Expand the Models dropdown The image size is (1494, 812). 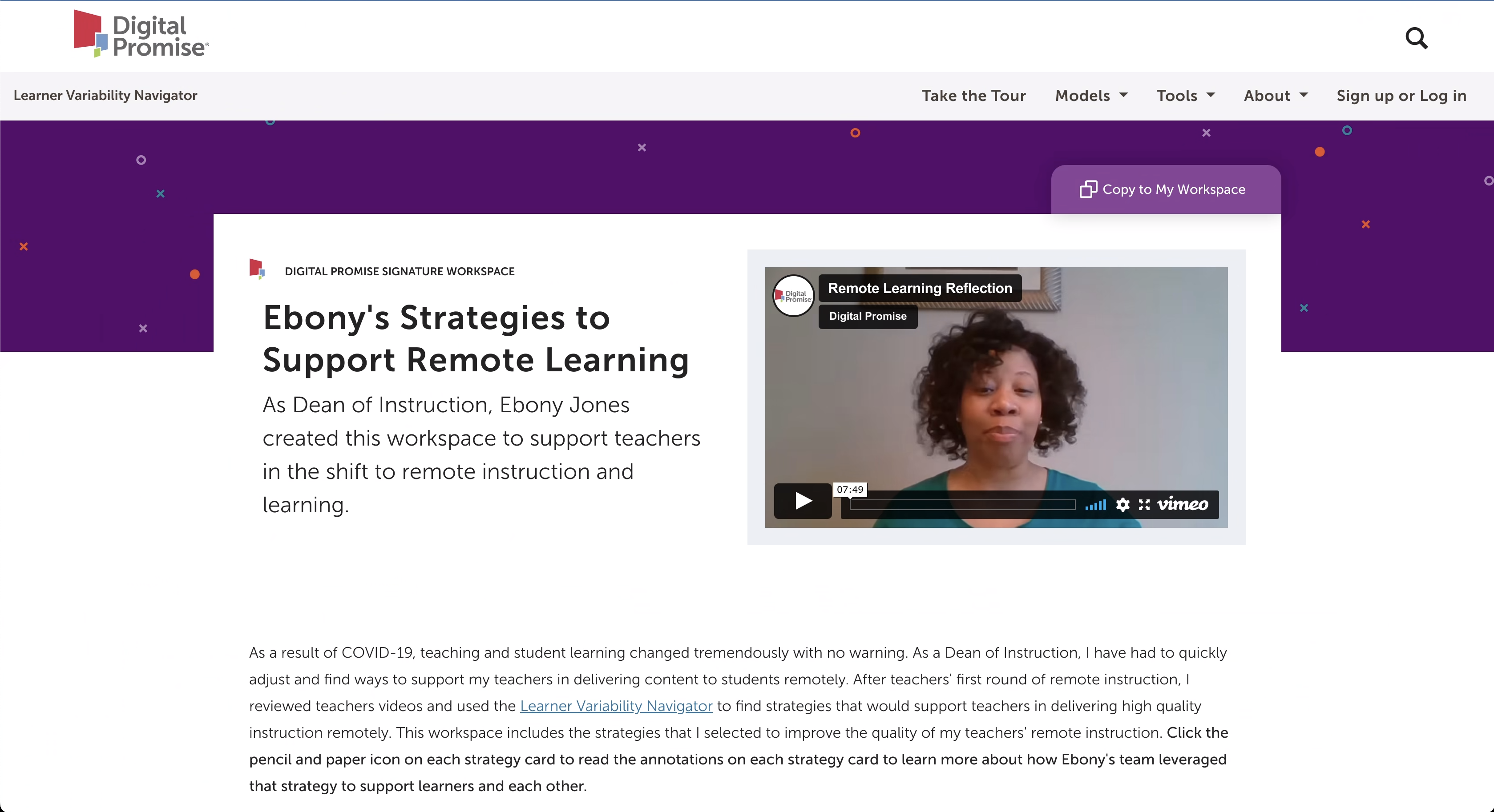tap(1091, 96)
